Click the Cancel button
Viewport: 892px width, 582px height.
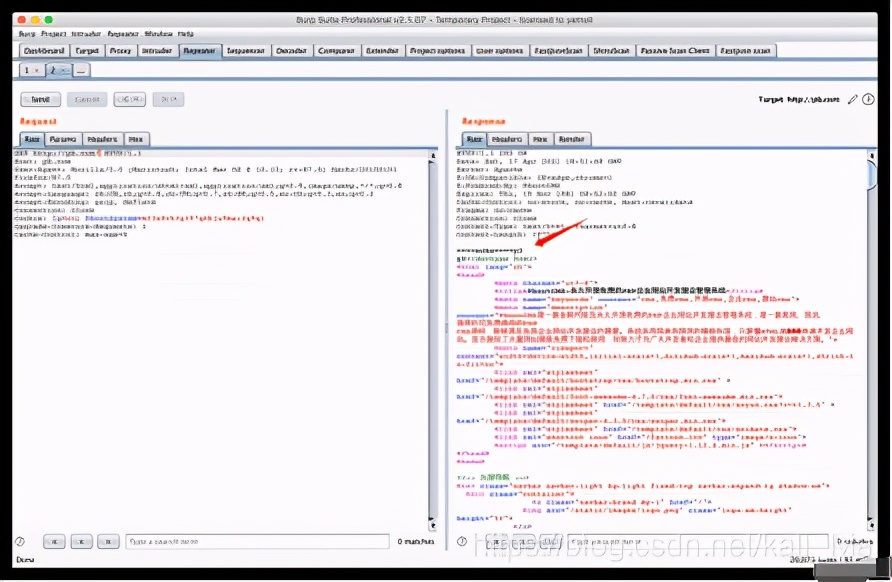(x=87, y=99)
